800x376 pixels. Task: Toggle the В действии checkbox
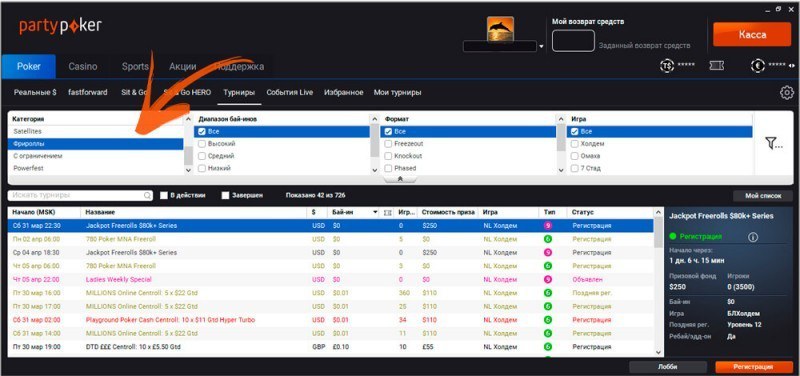(164, 195)
